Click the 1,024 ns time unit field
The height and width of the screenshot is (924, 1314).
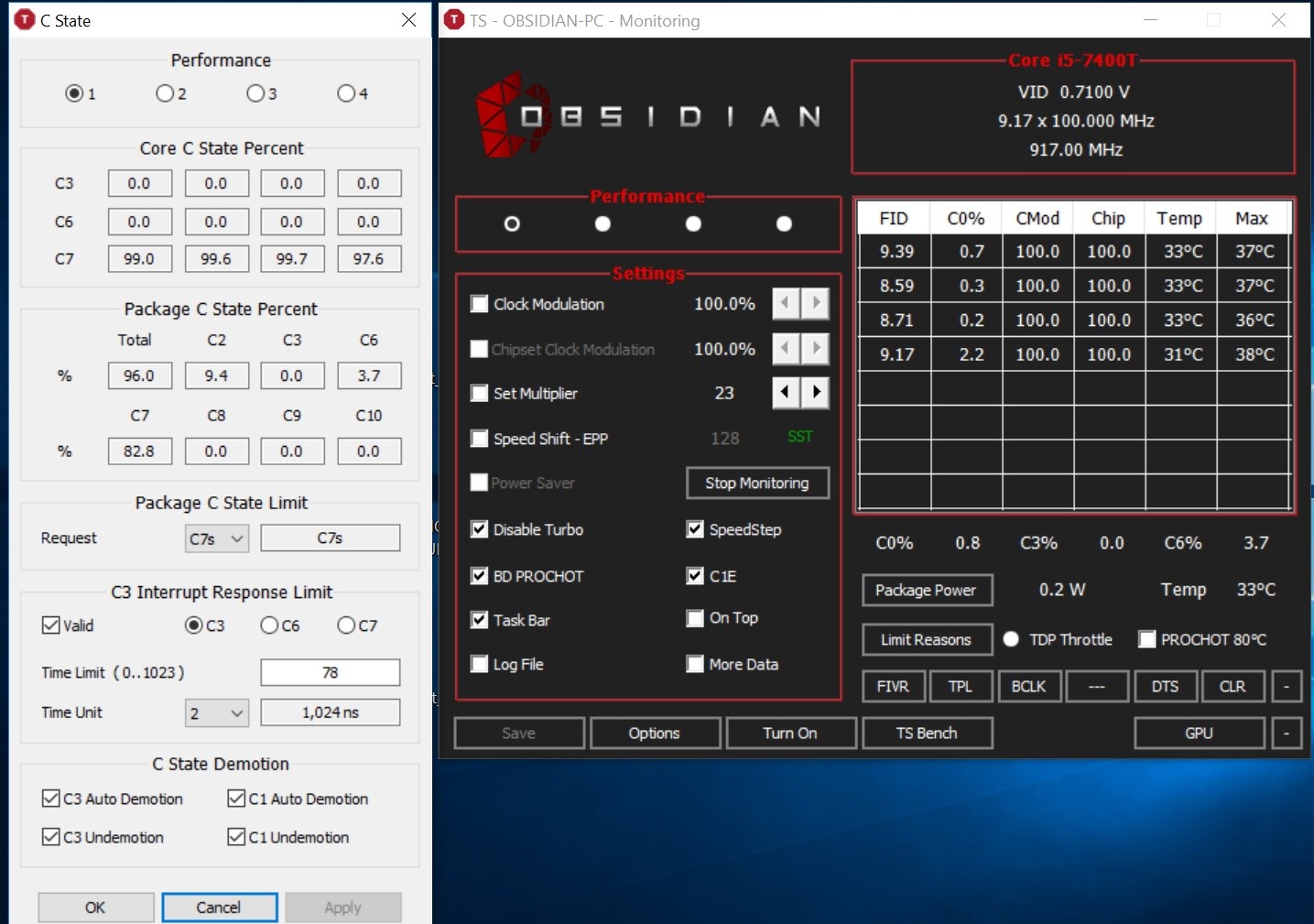pyautogui.click(x=331, y=712)
